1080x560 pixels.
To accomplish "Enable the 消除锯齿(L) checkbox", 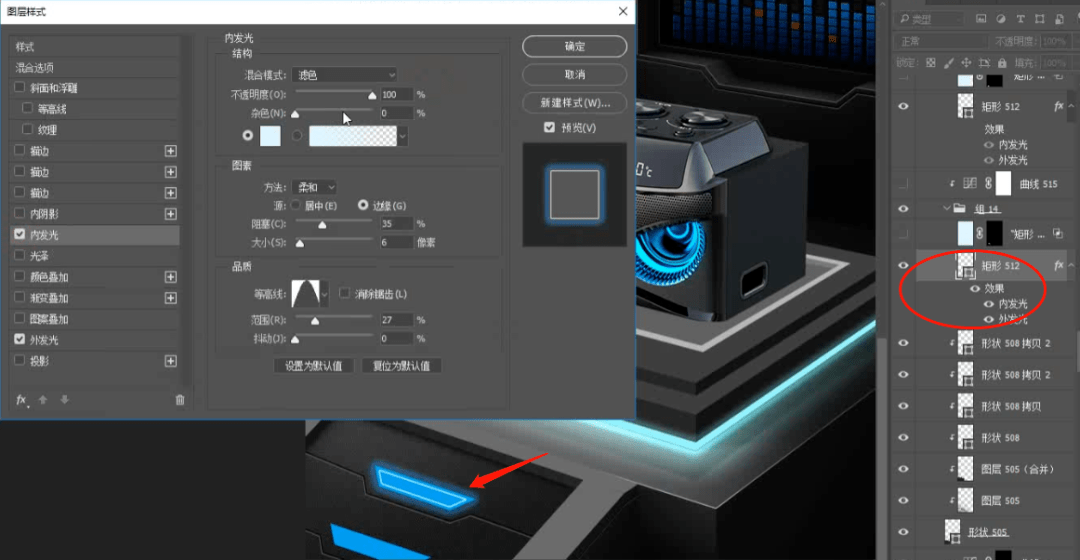I will 344,293.
